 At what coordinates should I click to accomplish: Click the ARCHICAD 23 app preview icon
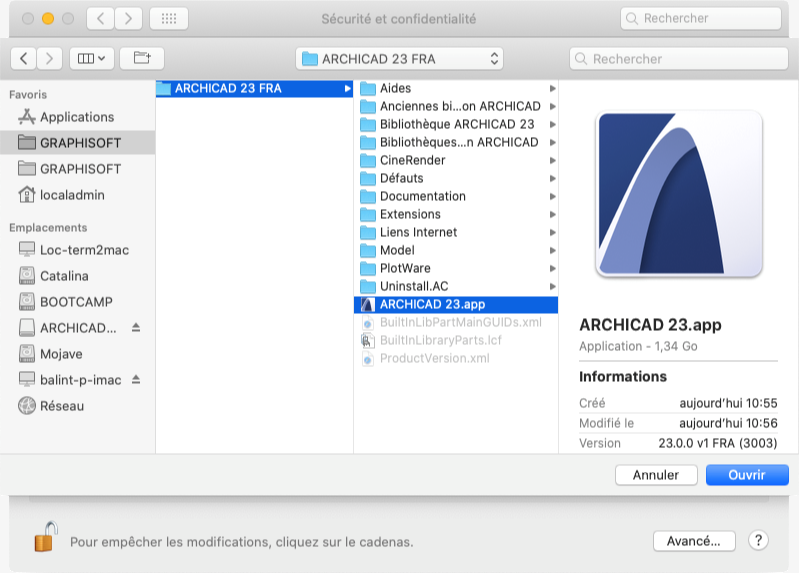pos(679,194)
